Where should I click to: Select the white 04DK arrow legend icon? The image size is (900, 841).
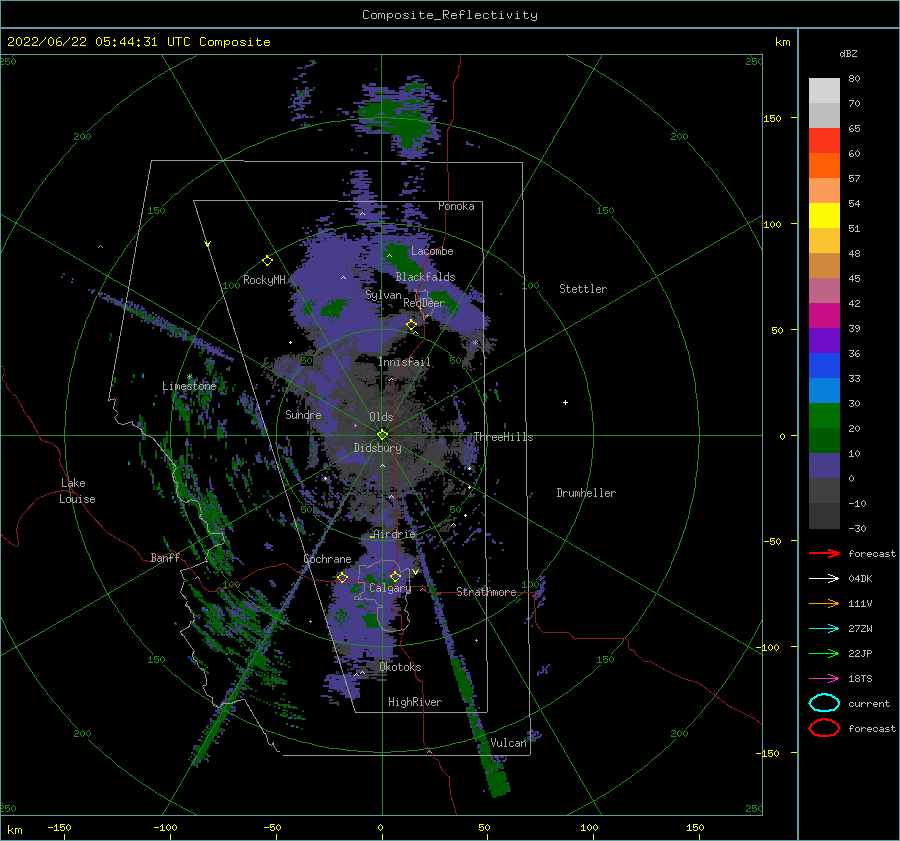(x=824, y=579)
